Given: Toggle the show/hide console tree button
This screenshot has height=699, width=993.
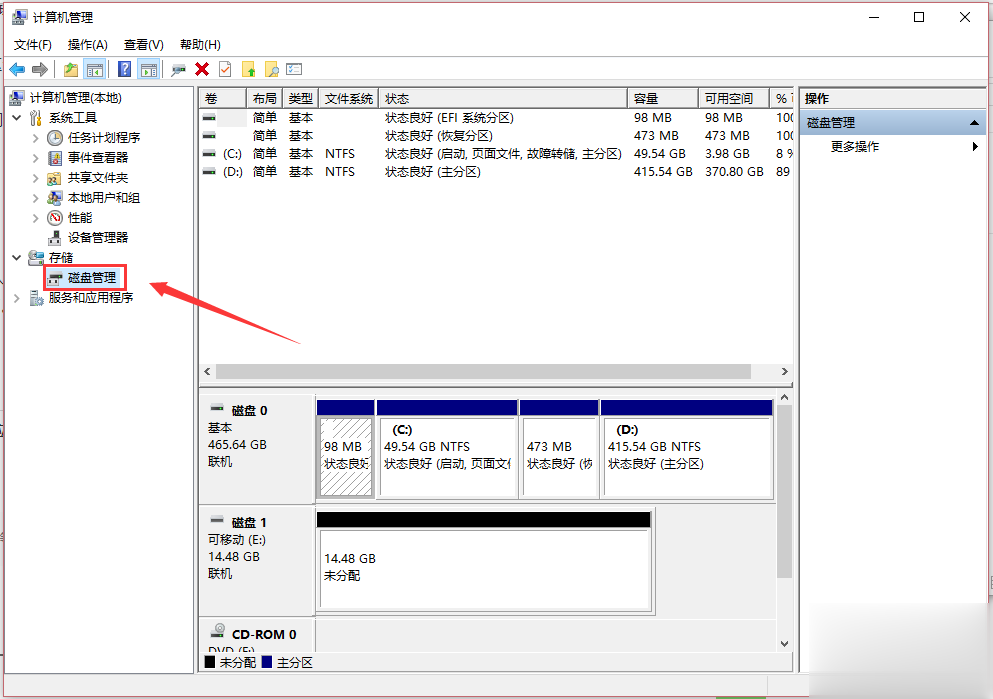Looking at the screenshot, I should tap(95, 69).
